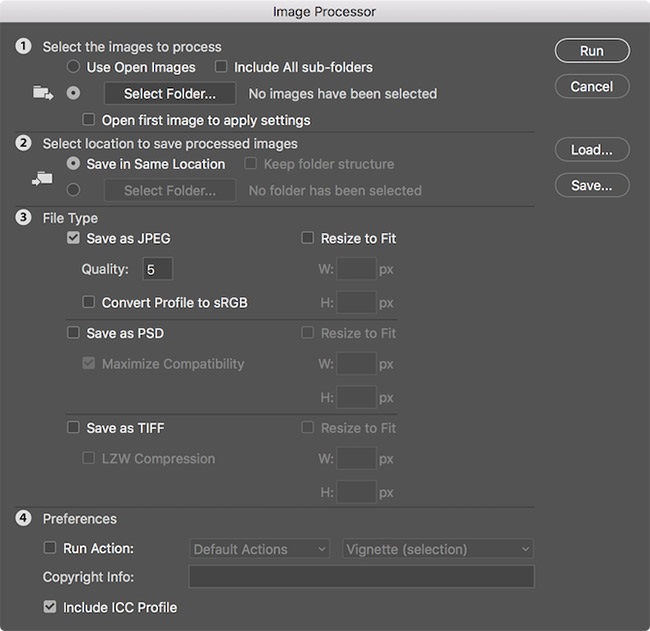Turn on the Run Action checkbox
Screen dimensions: 650x631
50,548
